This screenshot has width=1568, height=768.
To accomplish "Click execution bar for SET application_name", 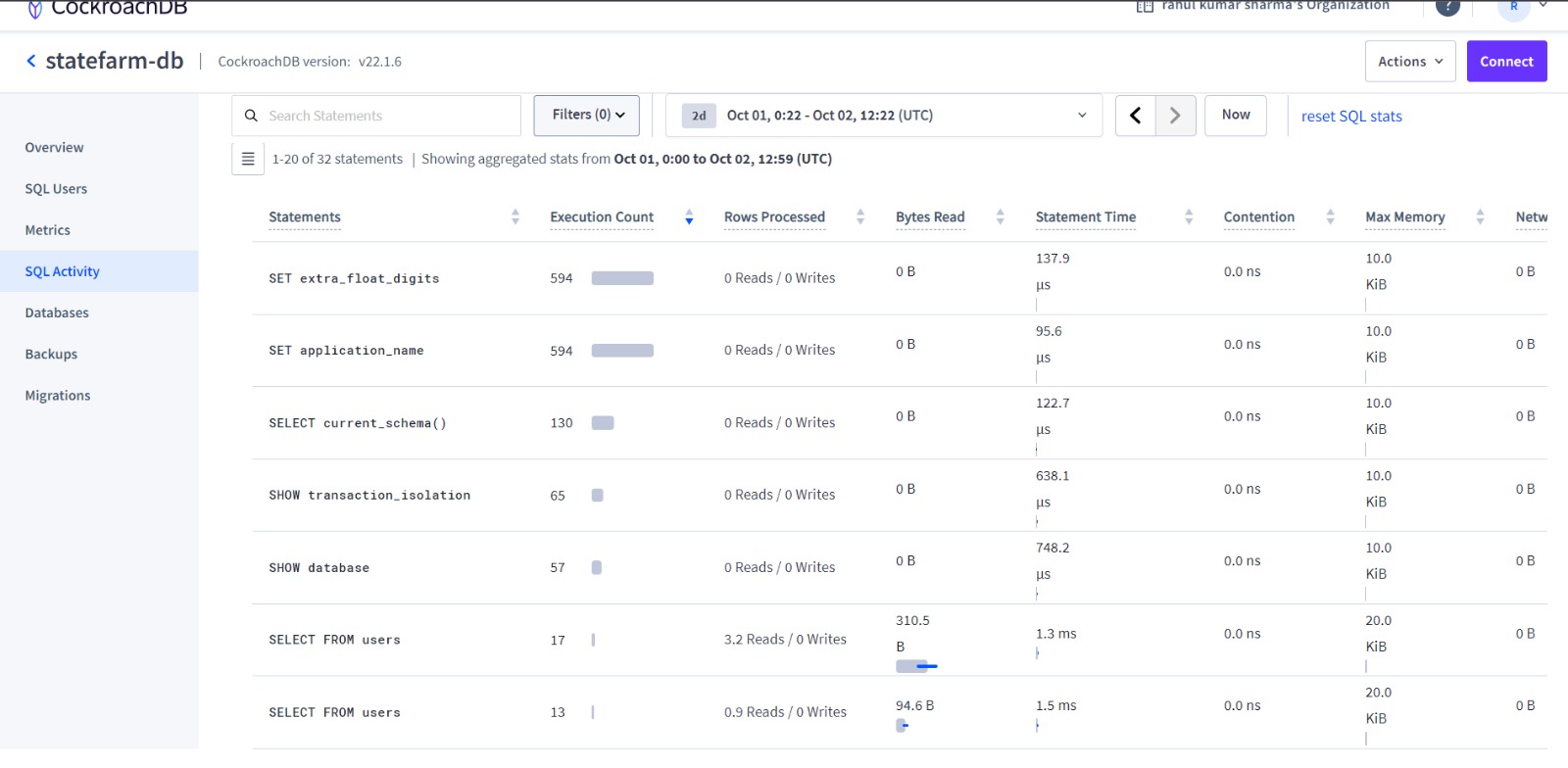I will [x=622, y=351].
